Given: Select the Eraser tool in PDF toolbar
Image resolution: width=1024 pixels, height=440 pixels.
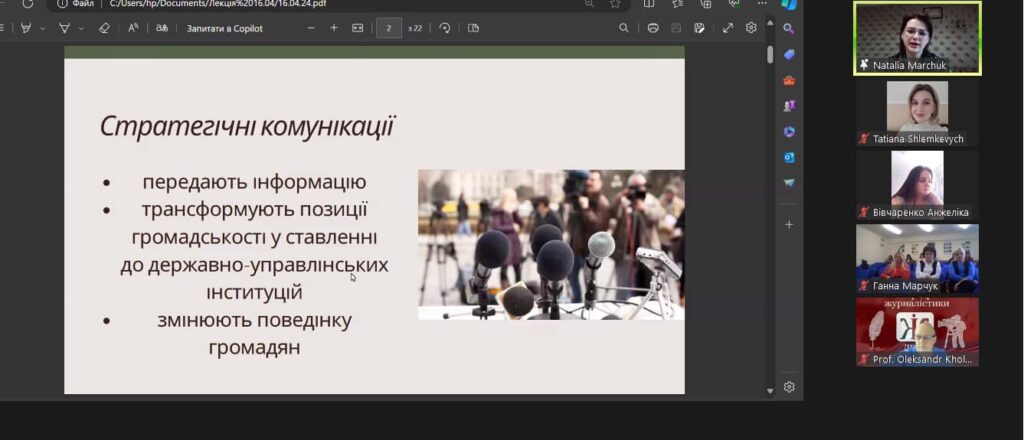Looking at the screenshot, I should pyautogui.click(x=105, y=28).
